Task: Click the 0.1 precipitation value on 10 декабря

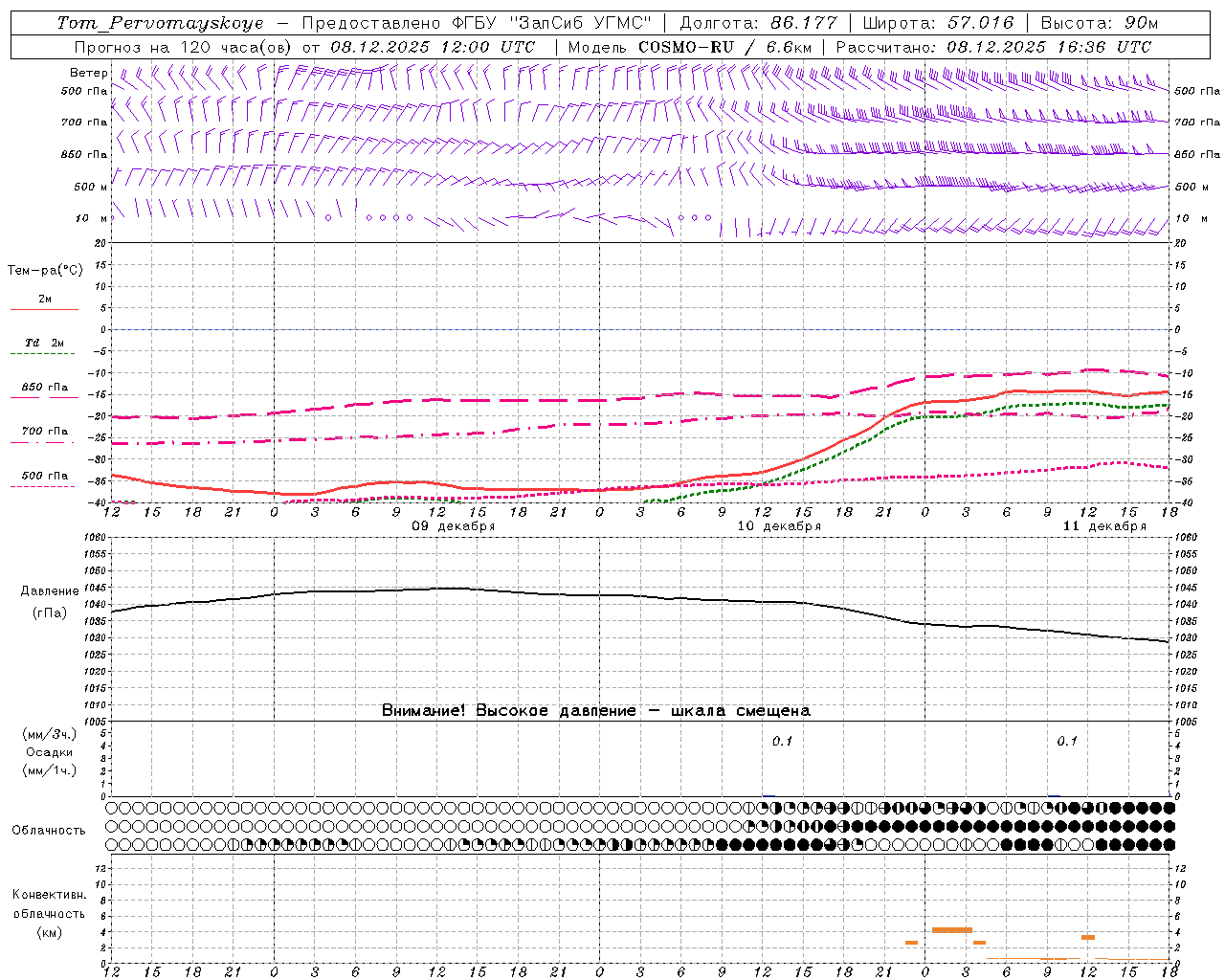Action: 782,742
